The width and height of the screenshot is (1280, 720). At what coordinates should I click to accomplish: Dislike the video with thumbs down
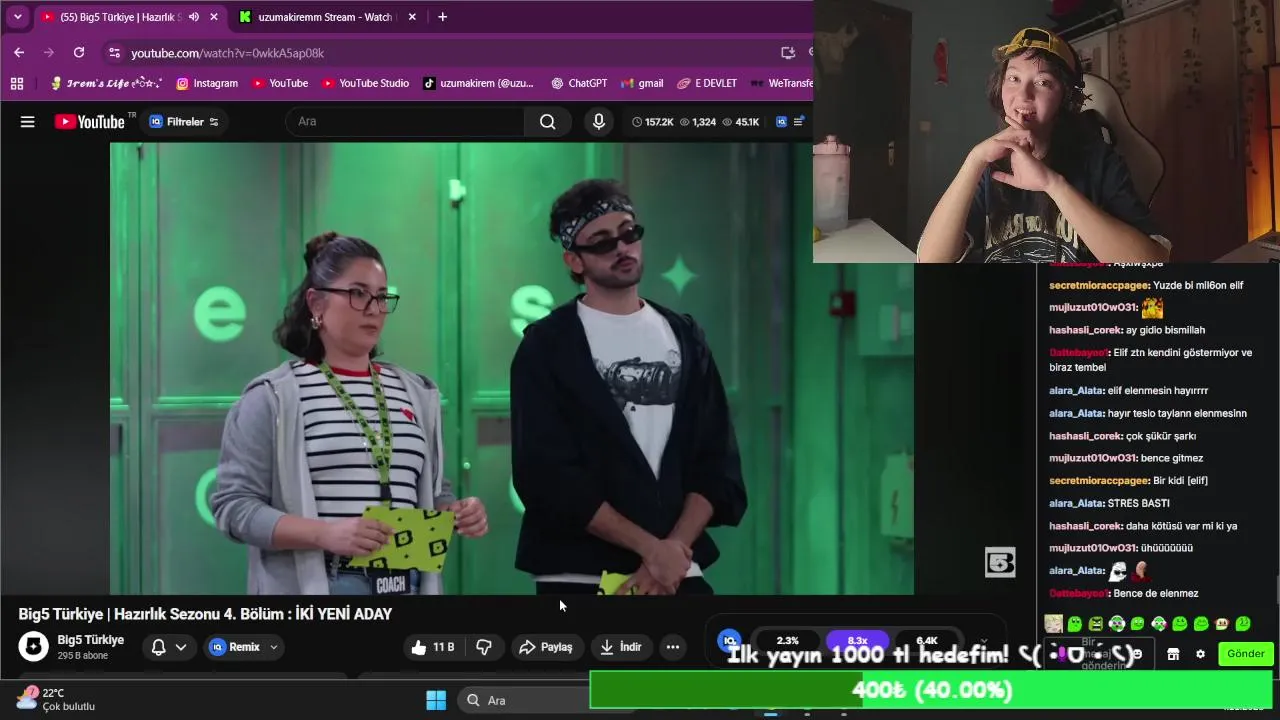click(x=484, y=647)
